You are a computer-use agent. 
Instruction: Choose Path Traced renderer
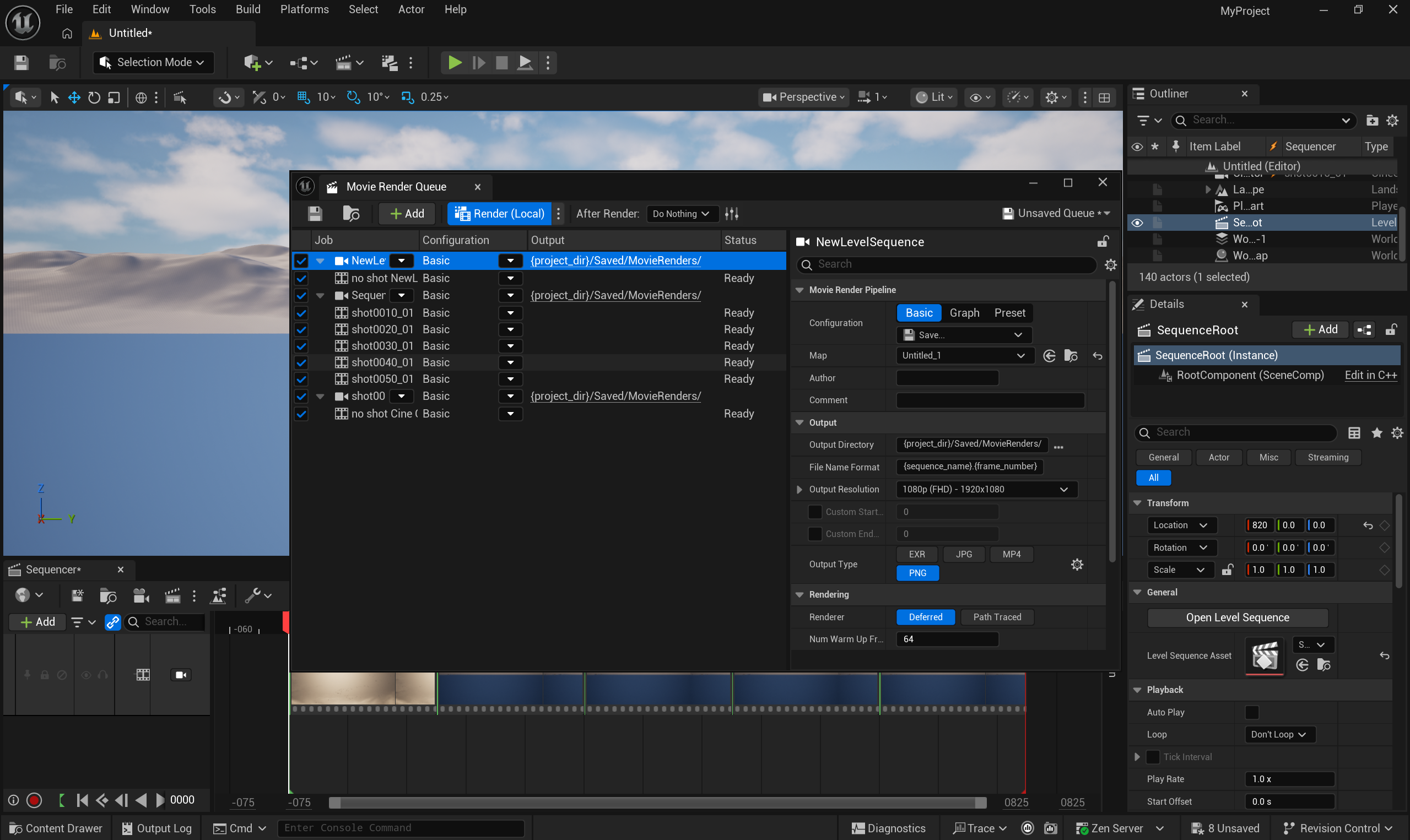(x=997, y=617)
